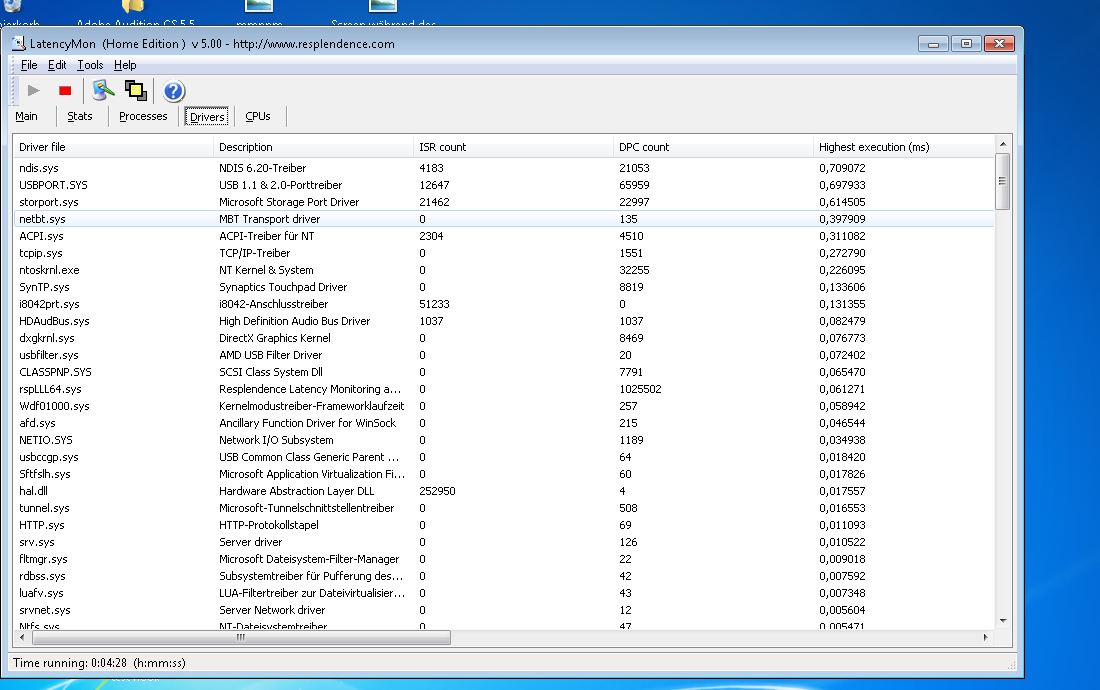The height and width of the screenshot is (690, 1100).
Task: Click the Synaptics Touchpad Driver description
Action: [x=283, y=287]
